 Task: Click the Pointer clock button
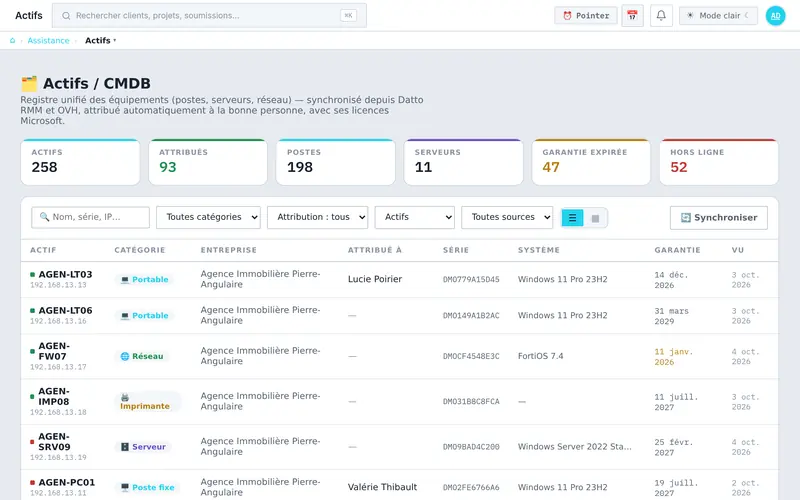[586, 16]
